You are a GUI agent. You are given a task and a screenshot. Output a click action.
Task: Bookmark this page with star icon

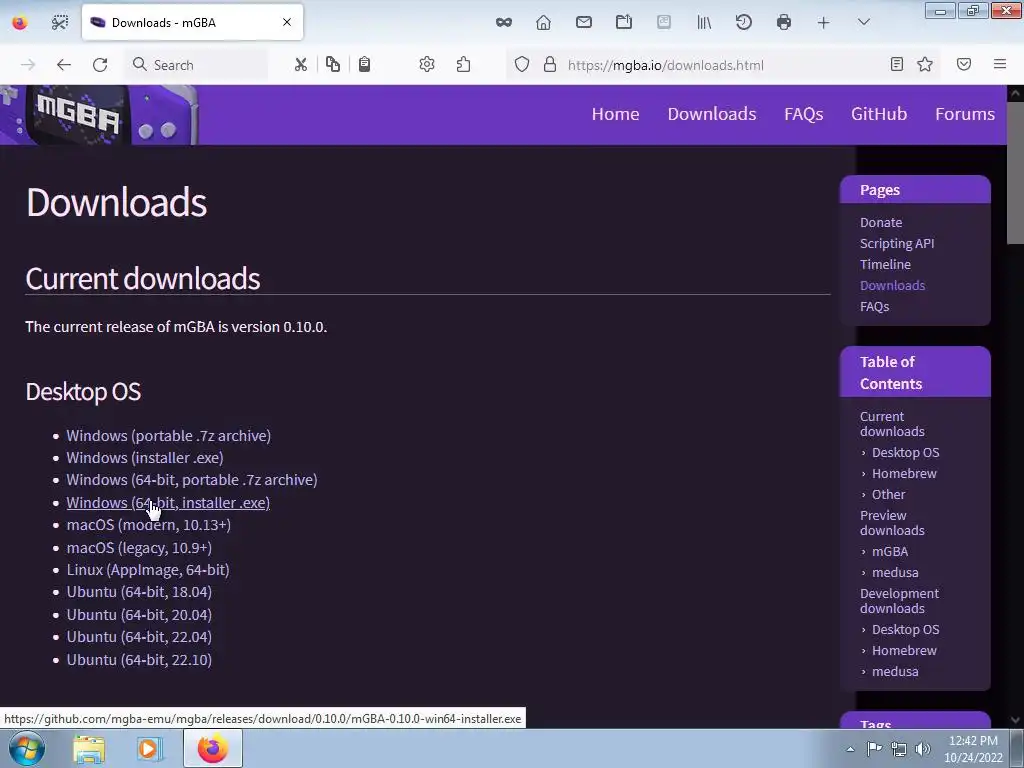(x=925, y=64)
